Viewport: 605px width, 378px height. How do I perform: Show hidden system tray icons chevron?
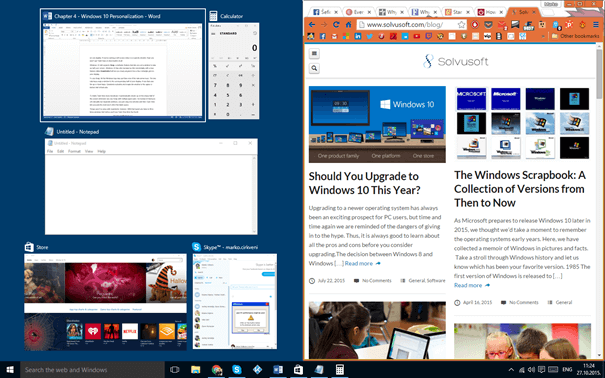(511, 370)
